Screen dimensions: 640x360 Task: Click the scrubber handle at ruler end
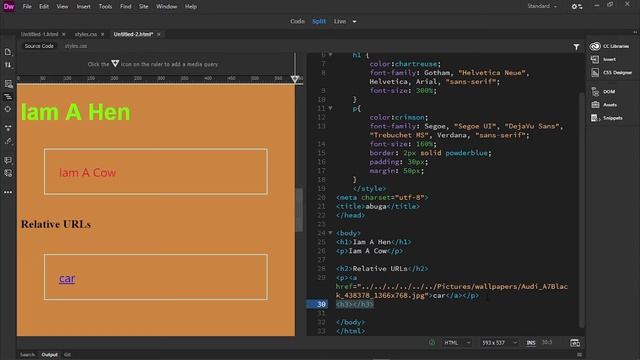coord(295,78)
